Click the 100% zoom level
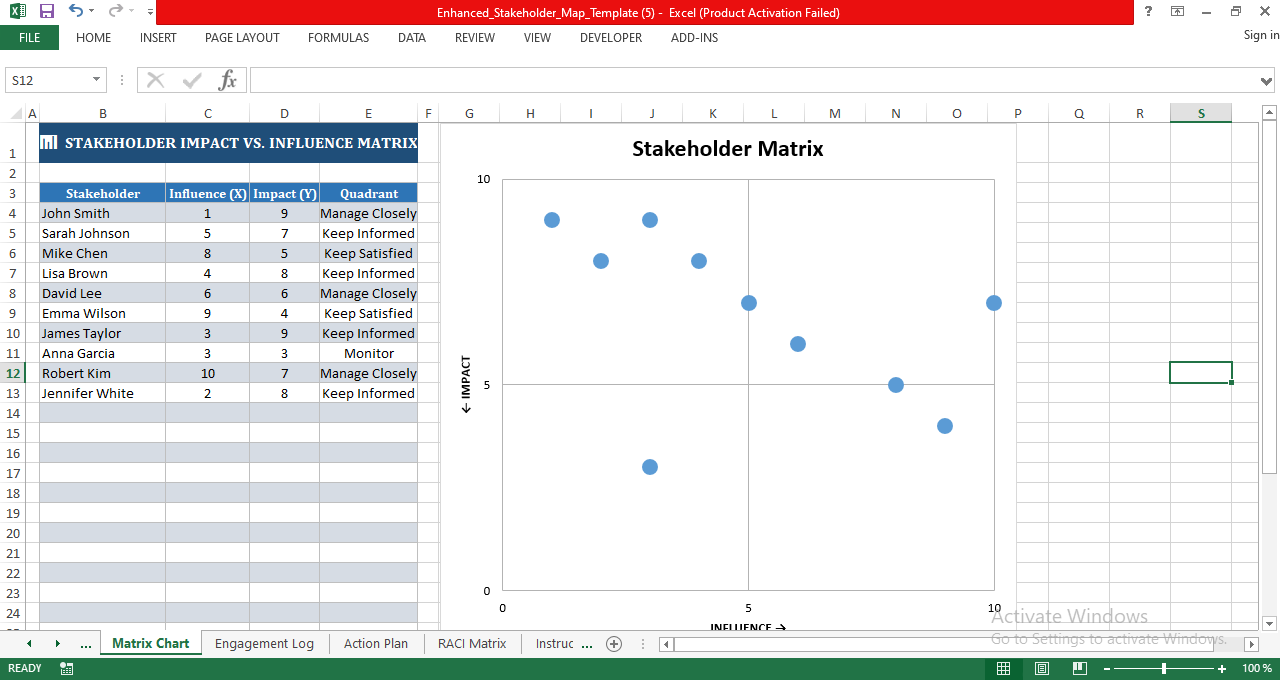Image resolution: width=1280 pixels, height=680 pixels. [x=1257, y=668]
